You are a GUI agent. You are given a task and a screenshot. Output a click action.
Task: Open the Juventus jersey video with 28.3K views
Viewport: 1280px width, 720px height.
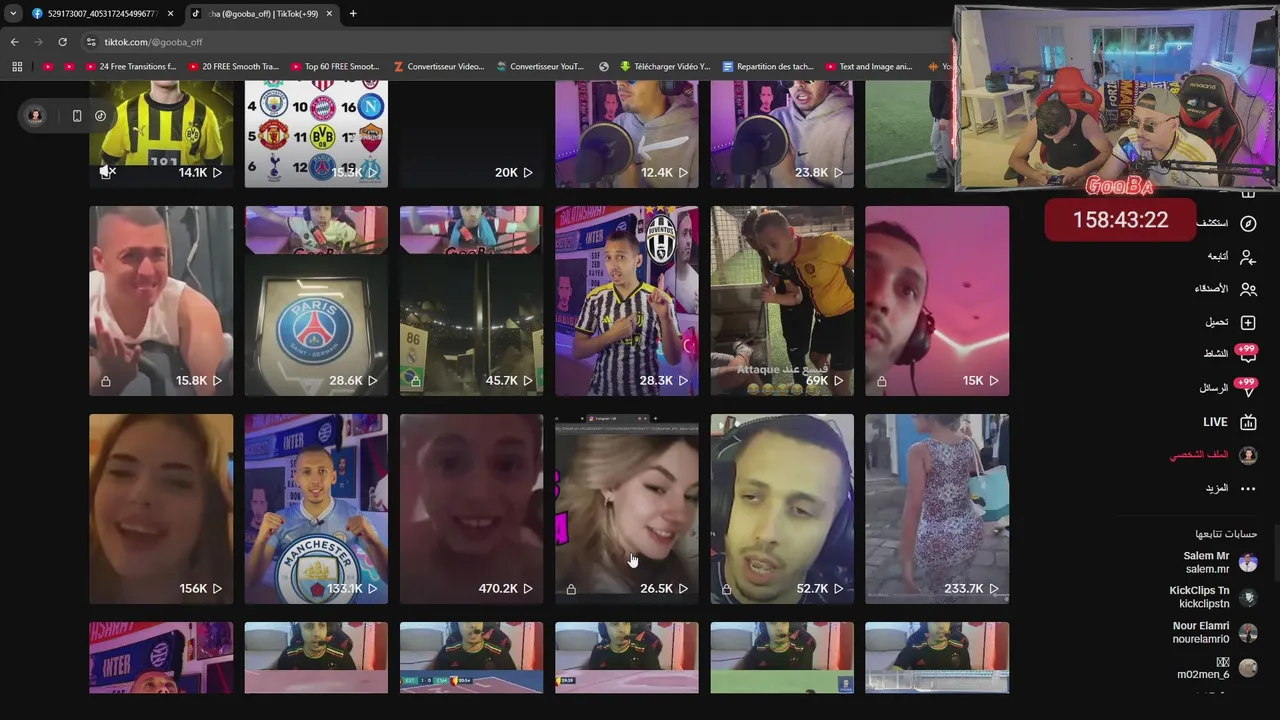click(x=627, y=301)
